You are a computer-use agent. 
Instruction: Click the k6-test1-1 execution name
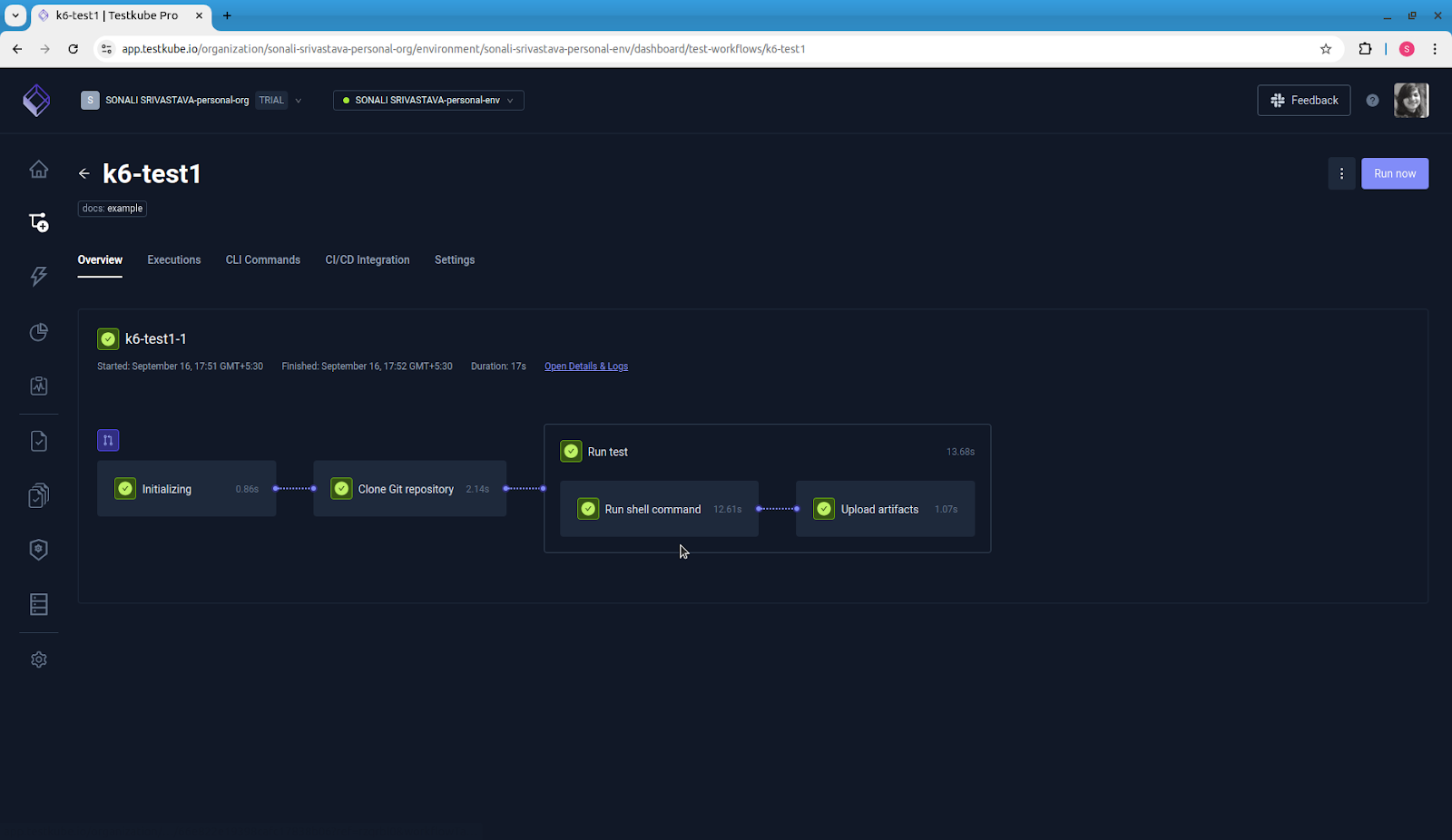(156, 338)
